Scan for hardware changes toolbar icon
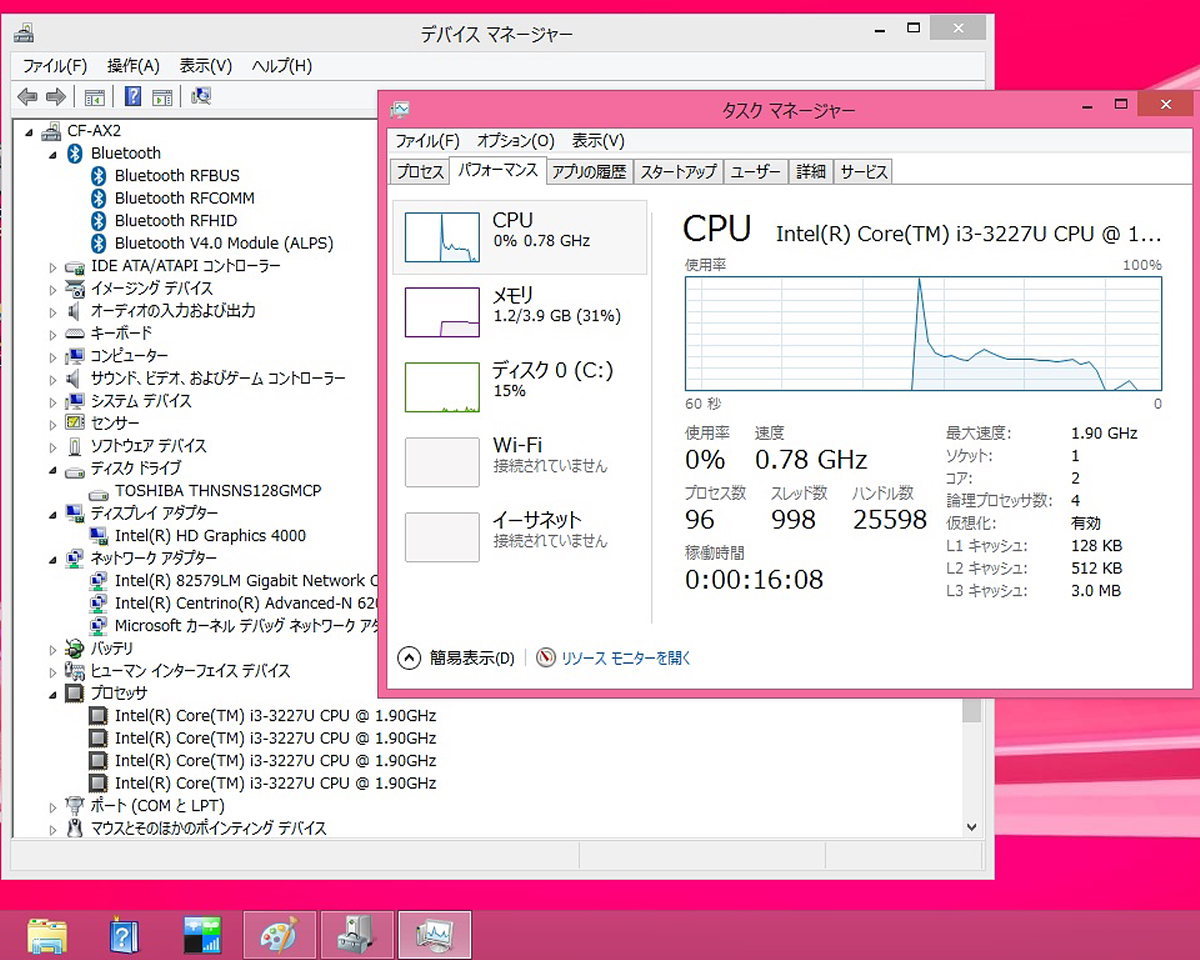The image size is (1200, 960). point(201,97)
